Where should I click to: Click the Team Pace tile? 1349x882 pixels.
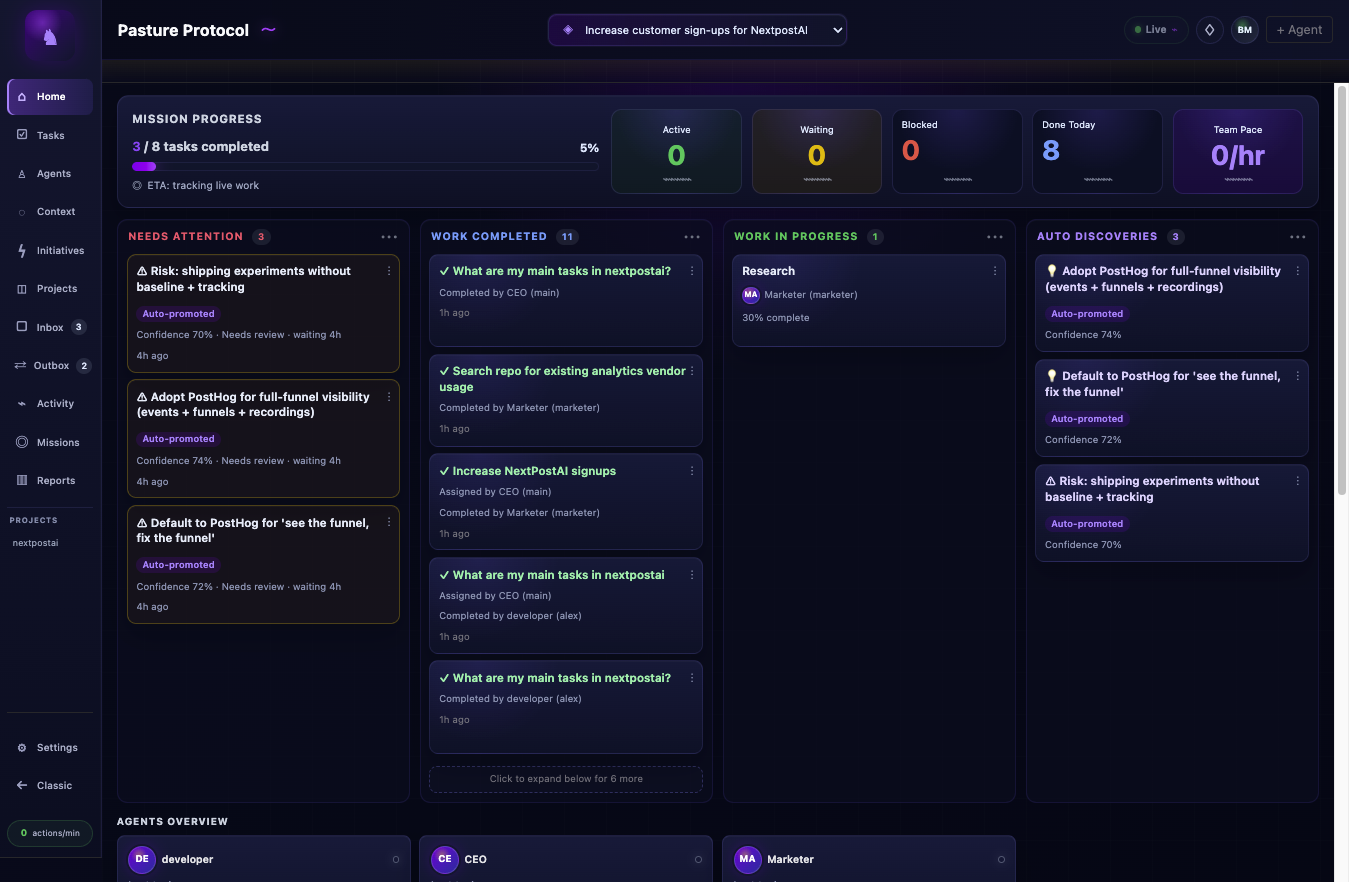1238,151
